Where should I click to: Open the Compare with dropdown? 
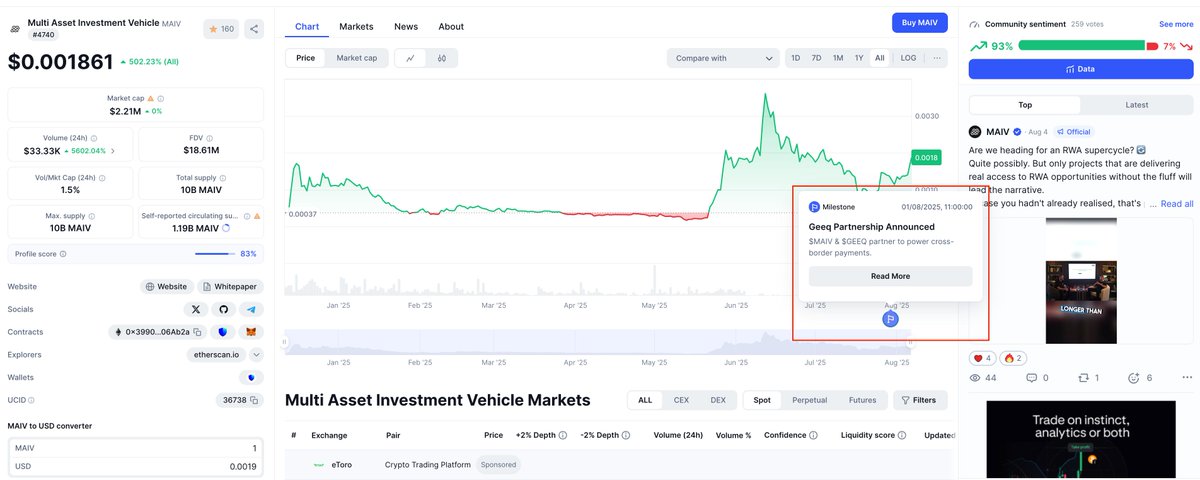tap(723, 58)
